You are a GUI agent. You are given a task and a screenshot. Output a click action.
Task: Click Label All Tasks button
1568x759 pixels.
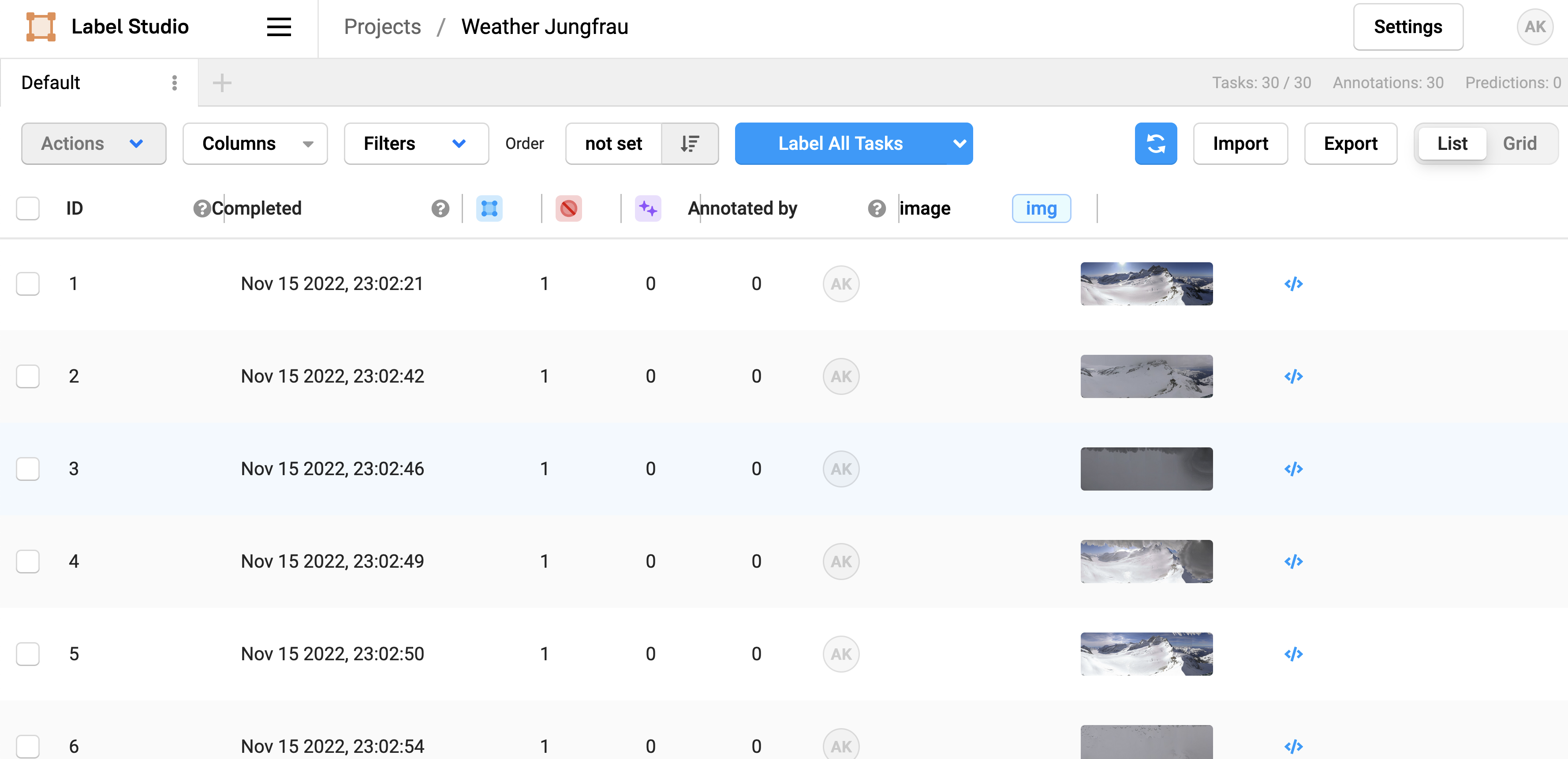[x=840, y=144]
